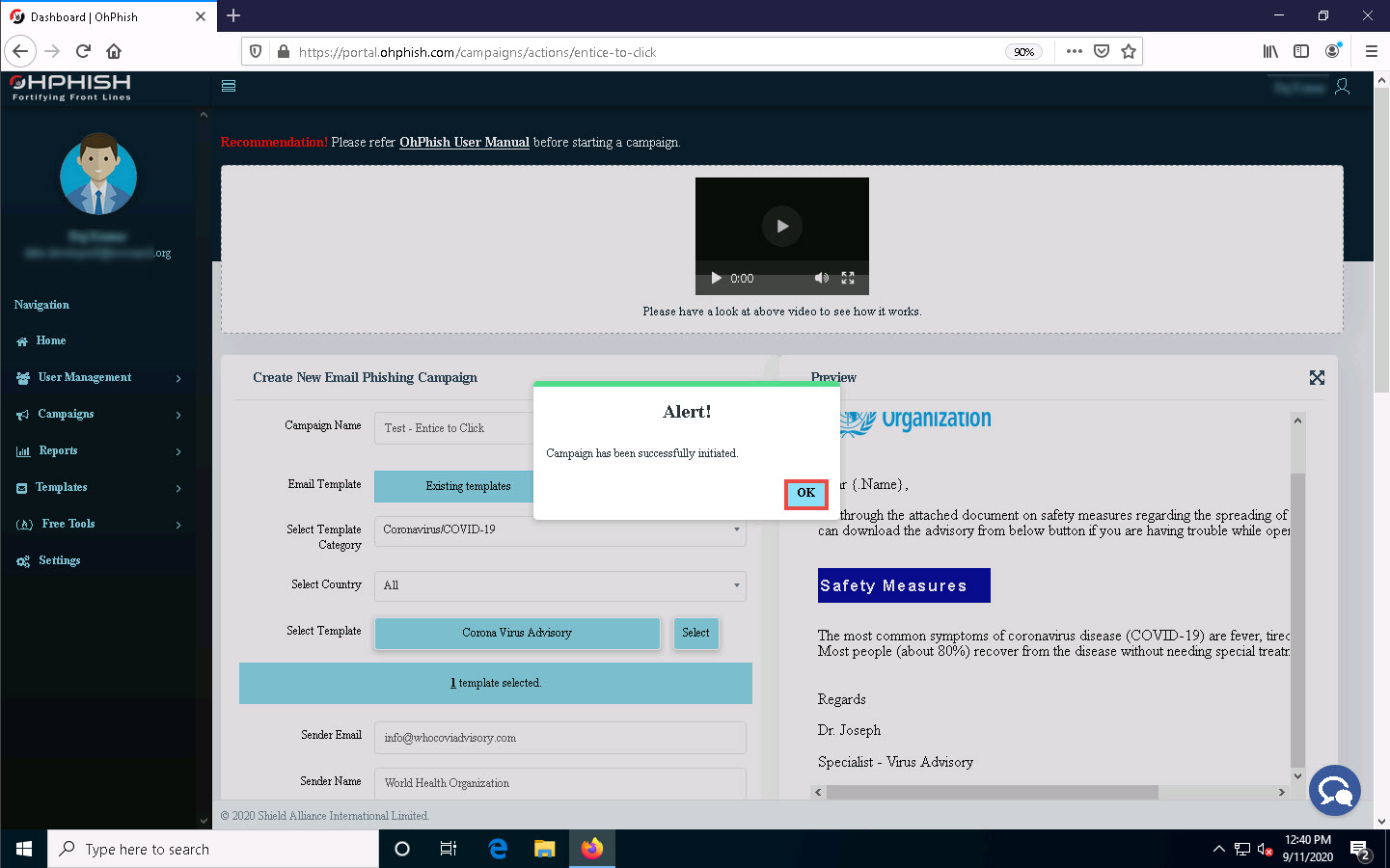Open the Firefox application menu

(x=1371, y=51)
